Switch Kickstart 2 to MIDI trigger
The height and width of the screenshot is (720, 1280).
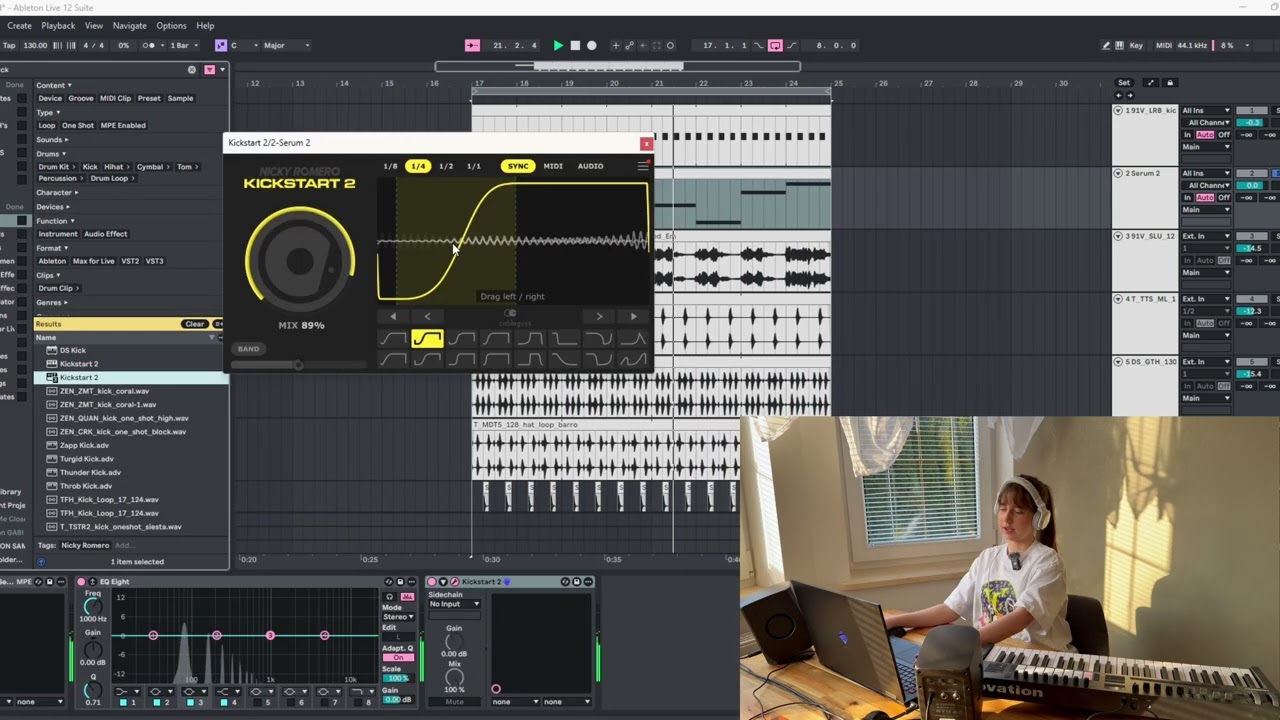coord(553,166)
